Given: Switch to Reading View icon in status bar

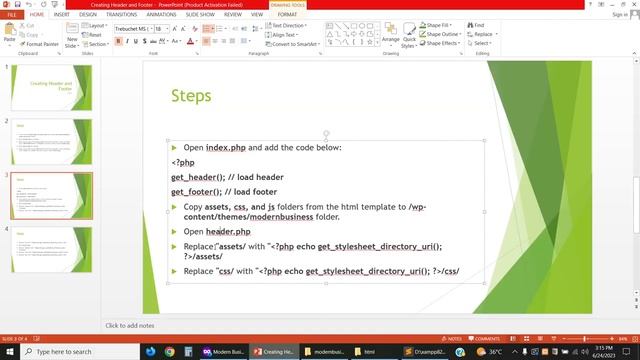Looking at the screenshot, I should point(540,339).
